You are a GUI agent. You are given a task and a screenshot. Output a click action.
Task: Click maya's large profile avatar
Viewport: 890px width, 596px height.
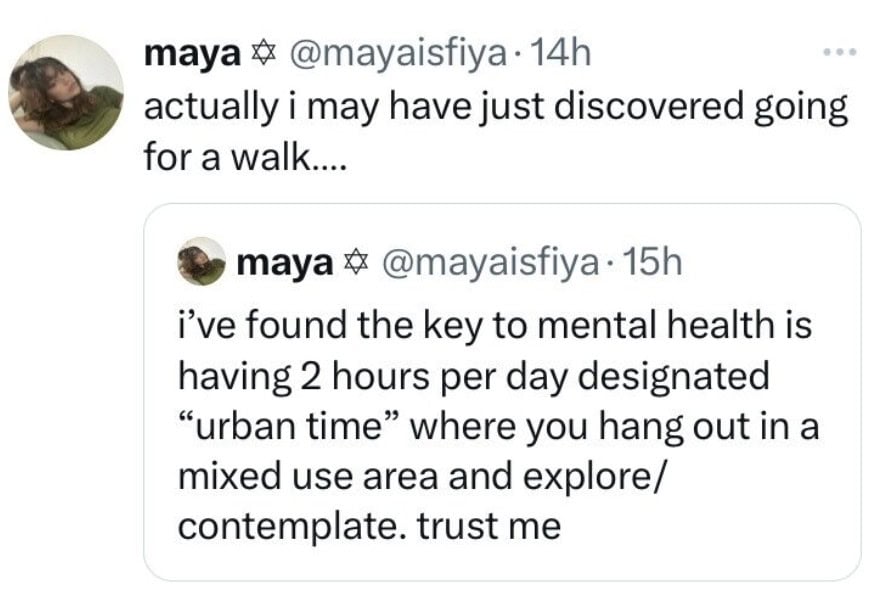tap(66, 93)
